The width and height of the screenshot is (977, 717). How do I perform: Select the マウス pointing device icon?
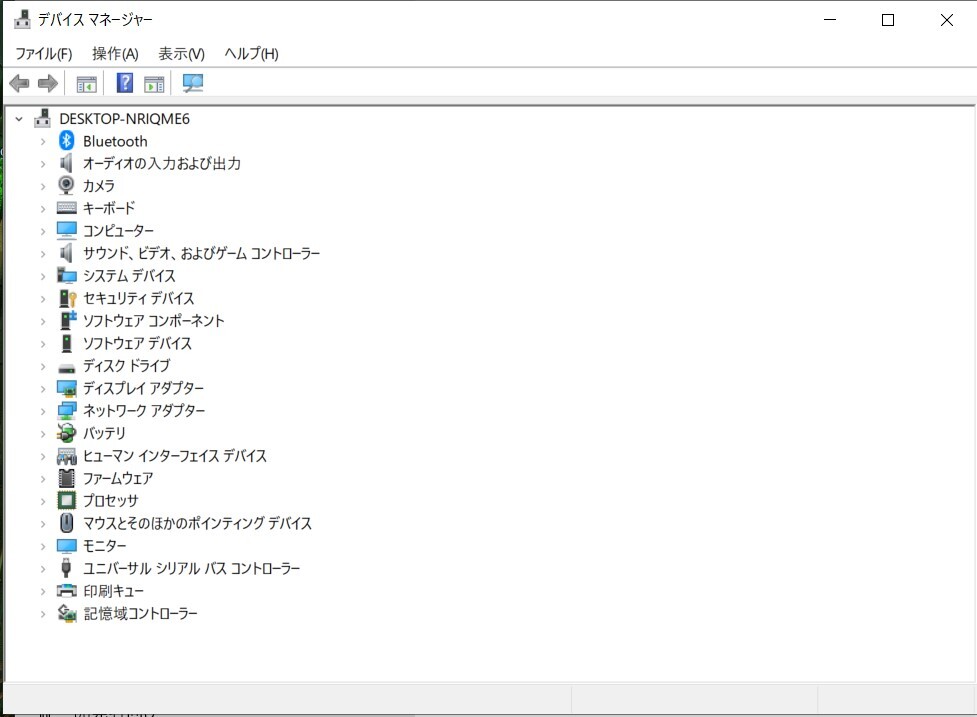point(66,523)
